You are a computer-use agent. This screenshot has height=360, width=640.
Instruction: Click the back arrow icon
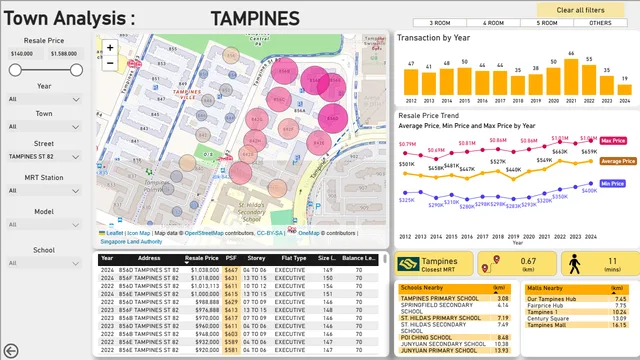pos(11,351)
